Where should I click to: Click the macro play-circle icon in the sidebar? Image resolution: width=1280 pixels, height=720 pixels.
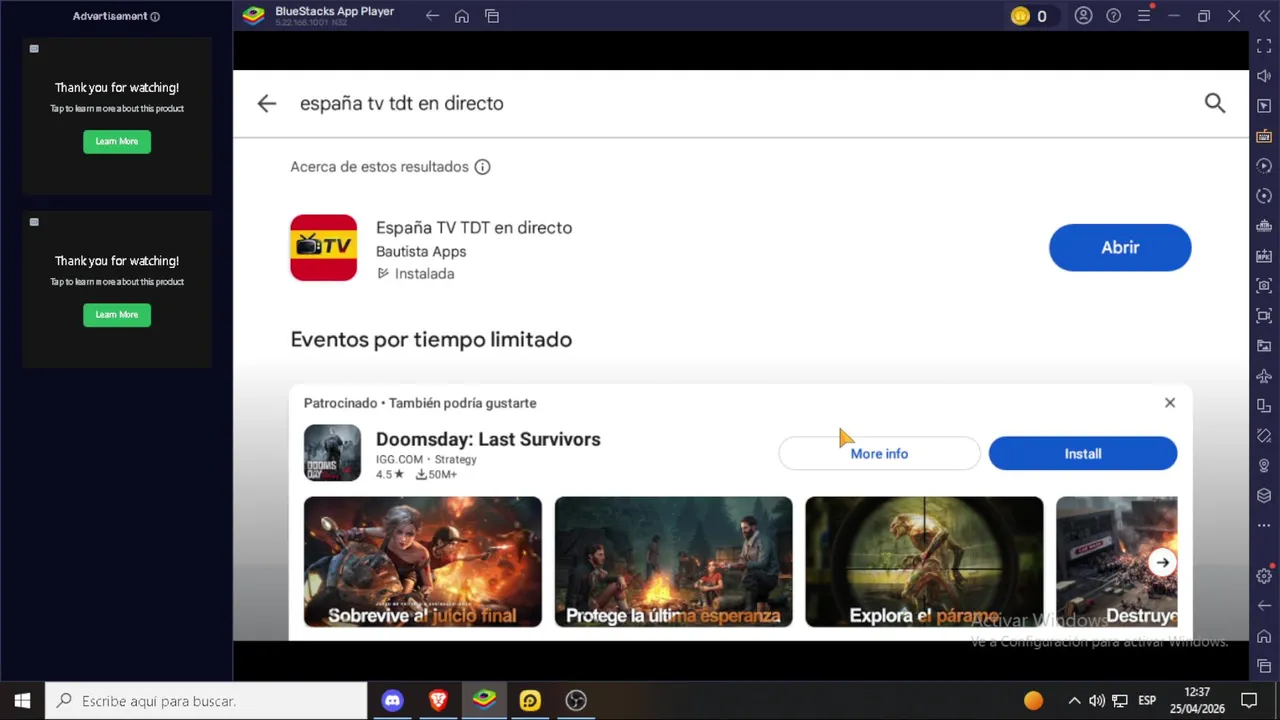(1264, 166)
